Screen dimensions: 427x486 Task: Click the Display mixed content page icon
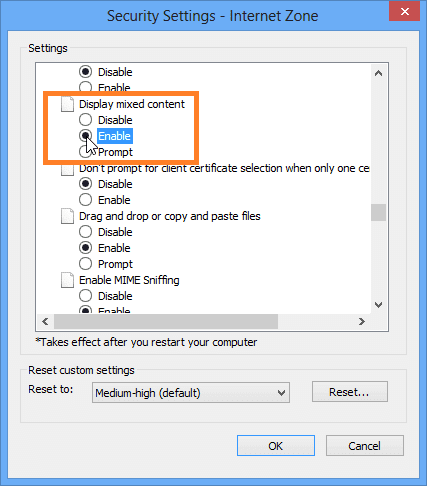pyautogui.click(x=67, y=104)
